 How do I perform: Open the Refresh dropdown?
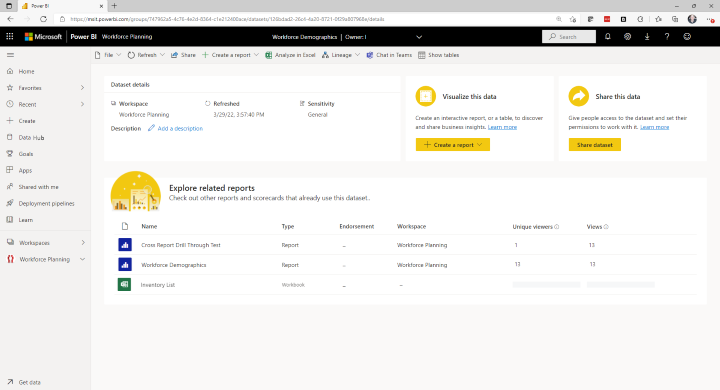coord(163,55)
